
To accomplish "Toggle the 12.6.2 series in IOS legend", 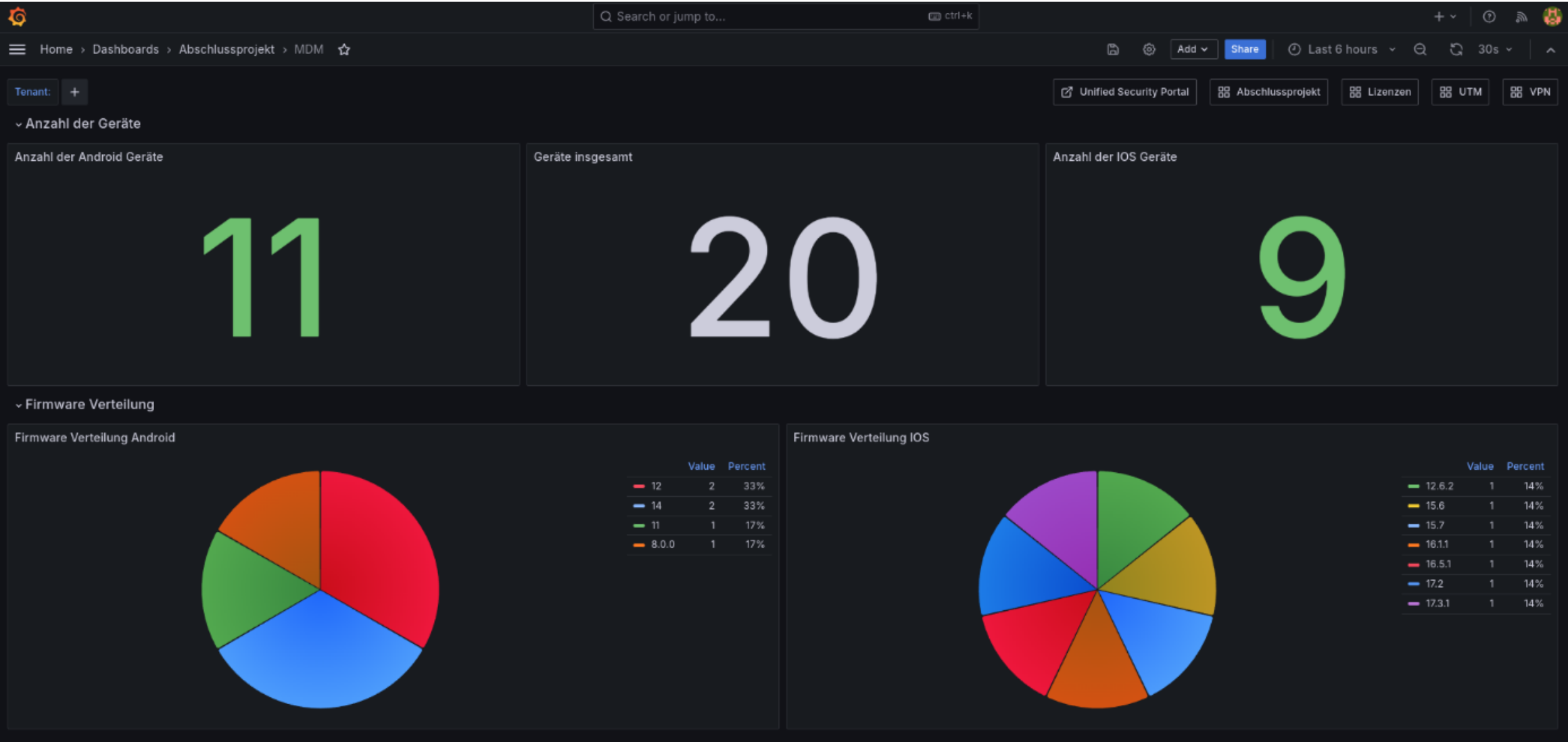I will point(1446,486).
